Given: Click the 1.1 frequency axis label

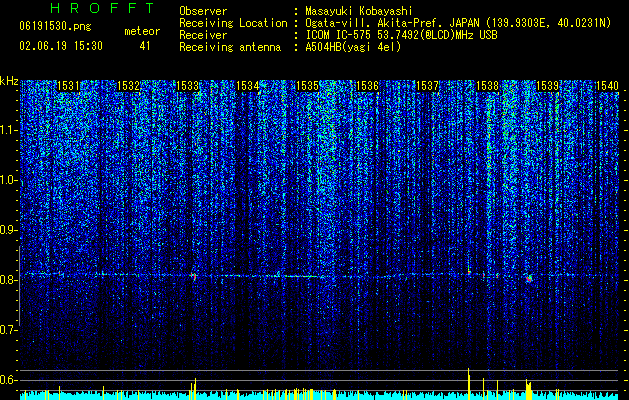Looking at the screenshot, I should (9, 130).
